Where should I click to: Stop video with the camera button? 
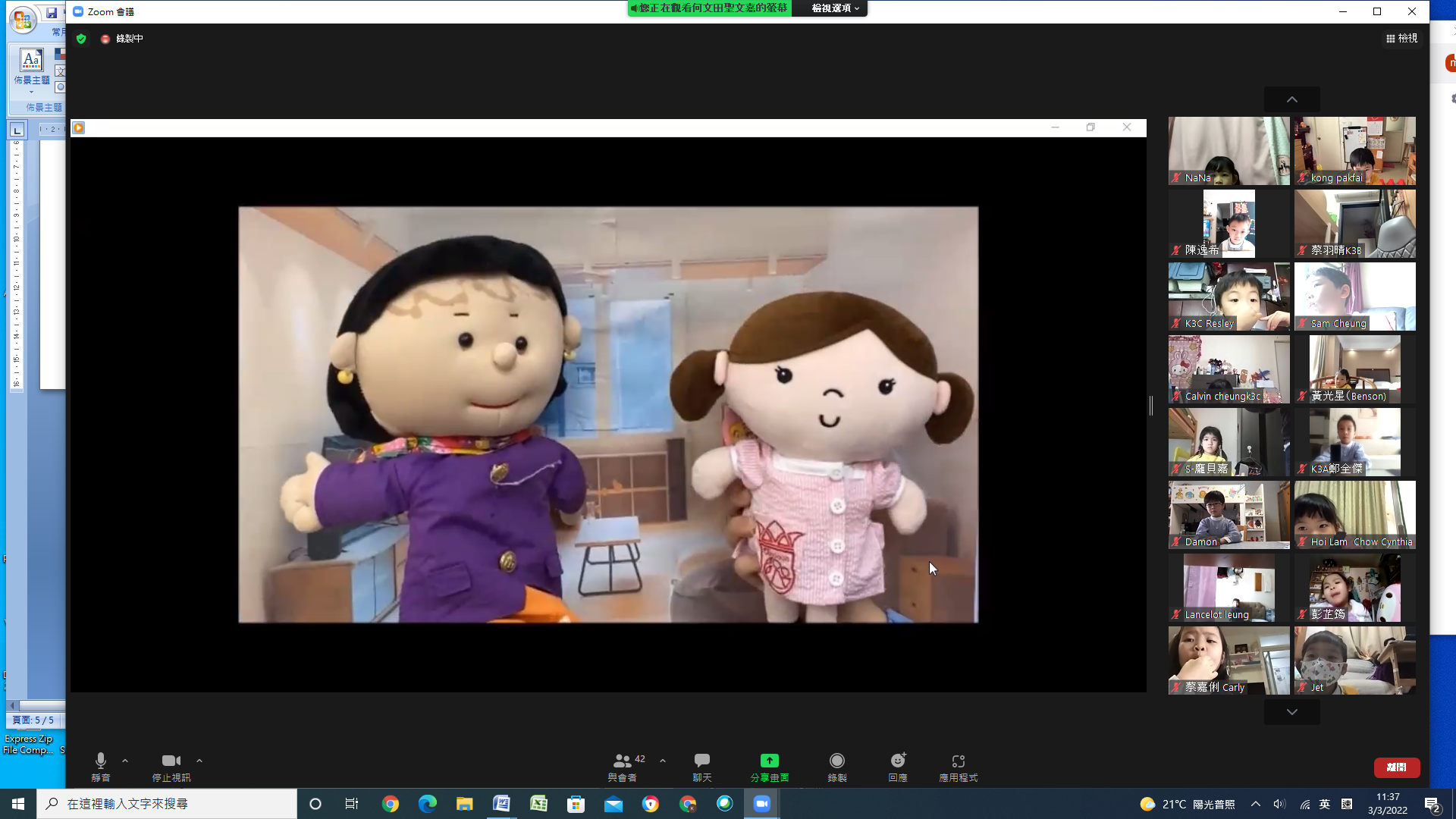171,767
